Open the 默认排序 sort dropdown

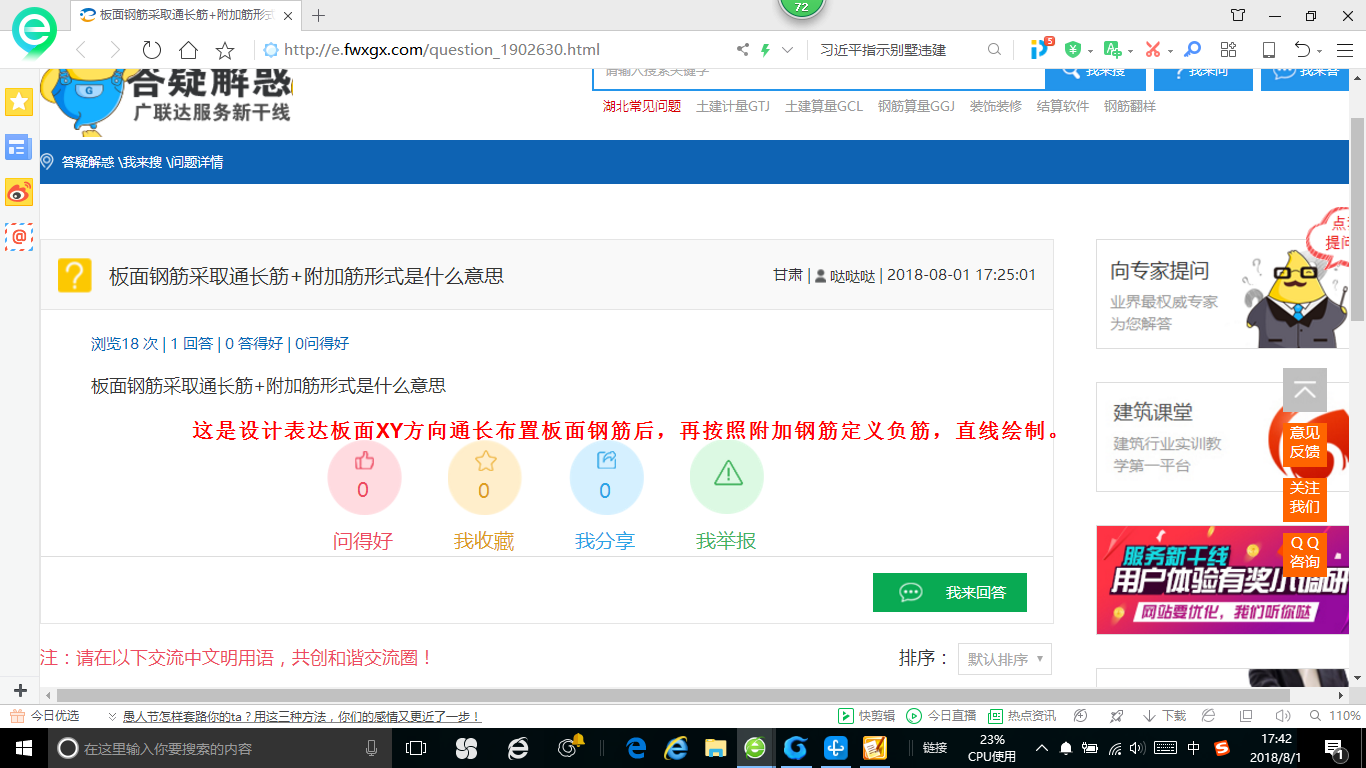pos(1005,659)
